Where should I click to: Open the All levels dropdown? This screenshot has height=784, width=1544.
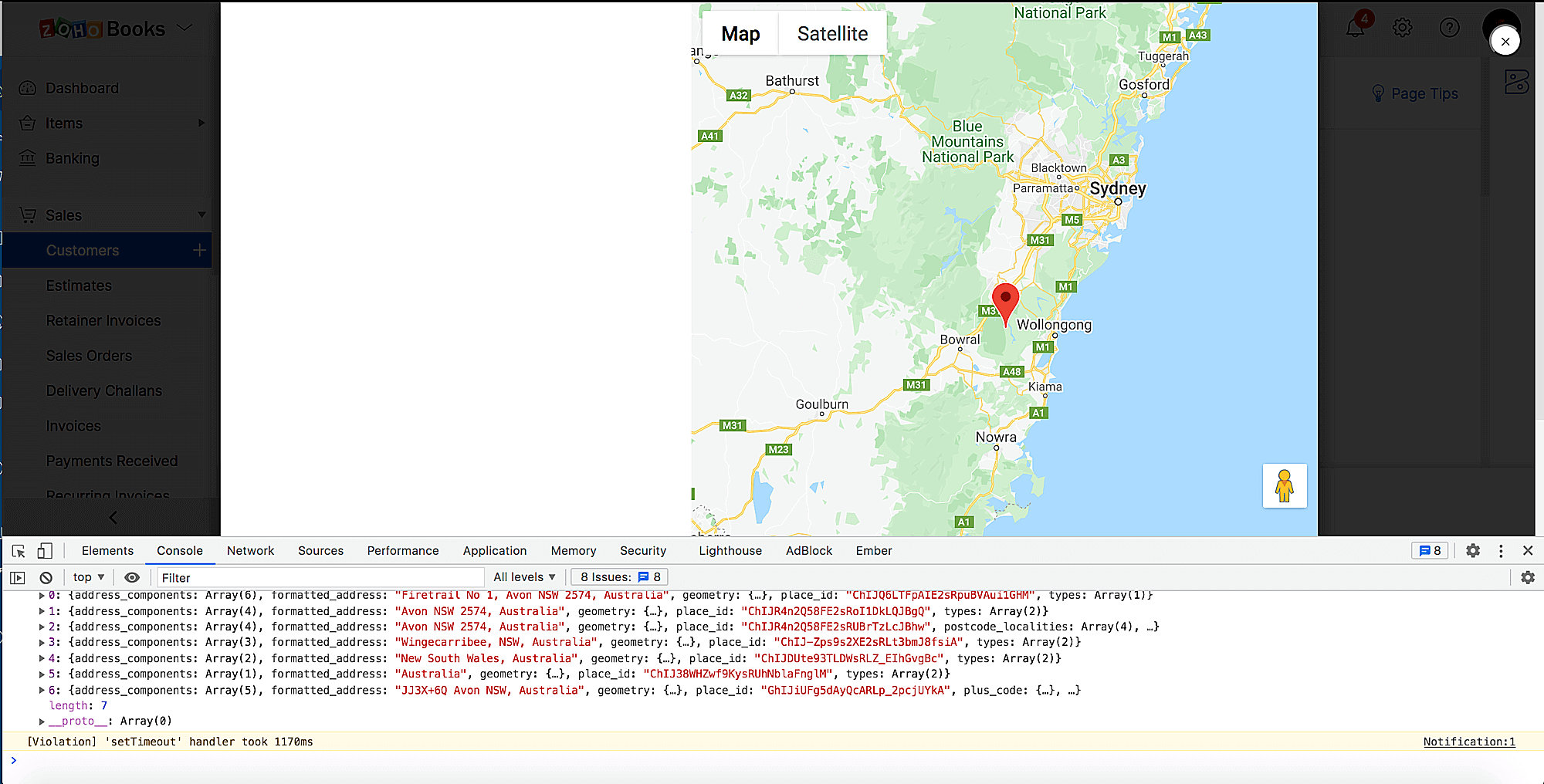pyautogui.click(x=524, y=577)
